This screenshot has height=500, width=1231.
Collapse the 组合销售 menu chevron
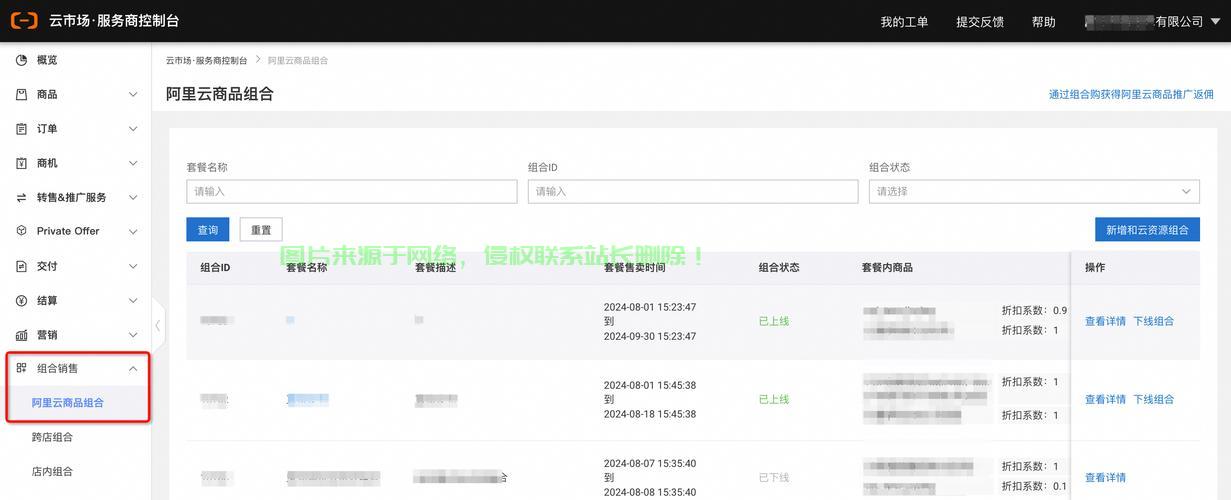pos(133,369)
